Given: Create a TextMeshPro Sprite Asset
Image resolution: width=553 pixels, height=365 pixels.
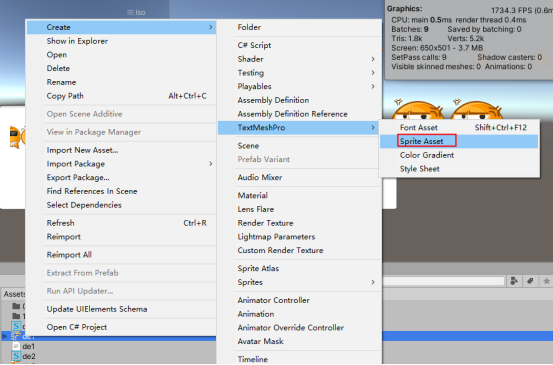Looking at the screenshot, I should click(459, 141).
